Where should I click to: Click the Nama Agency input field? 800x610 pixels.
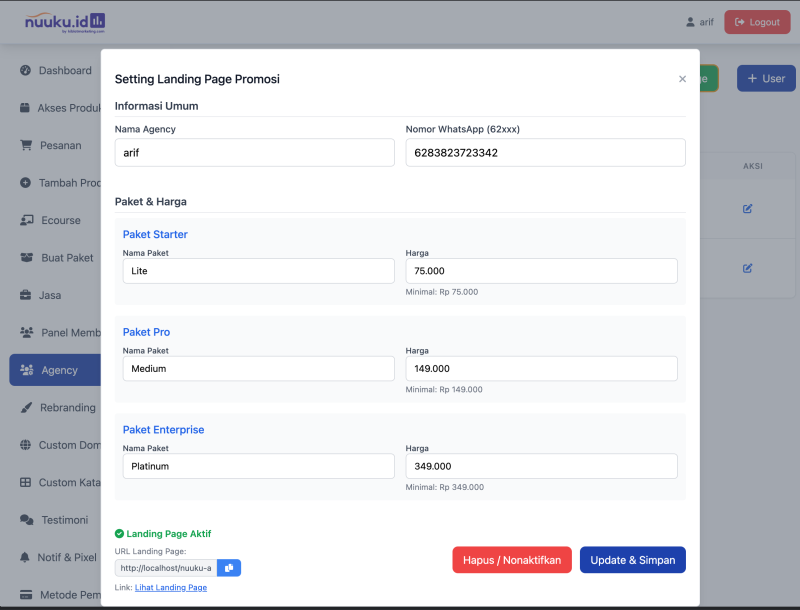click(254, 153)
